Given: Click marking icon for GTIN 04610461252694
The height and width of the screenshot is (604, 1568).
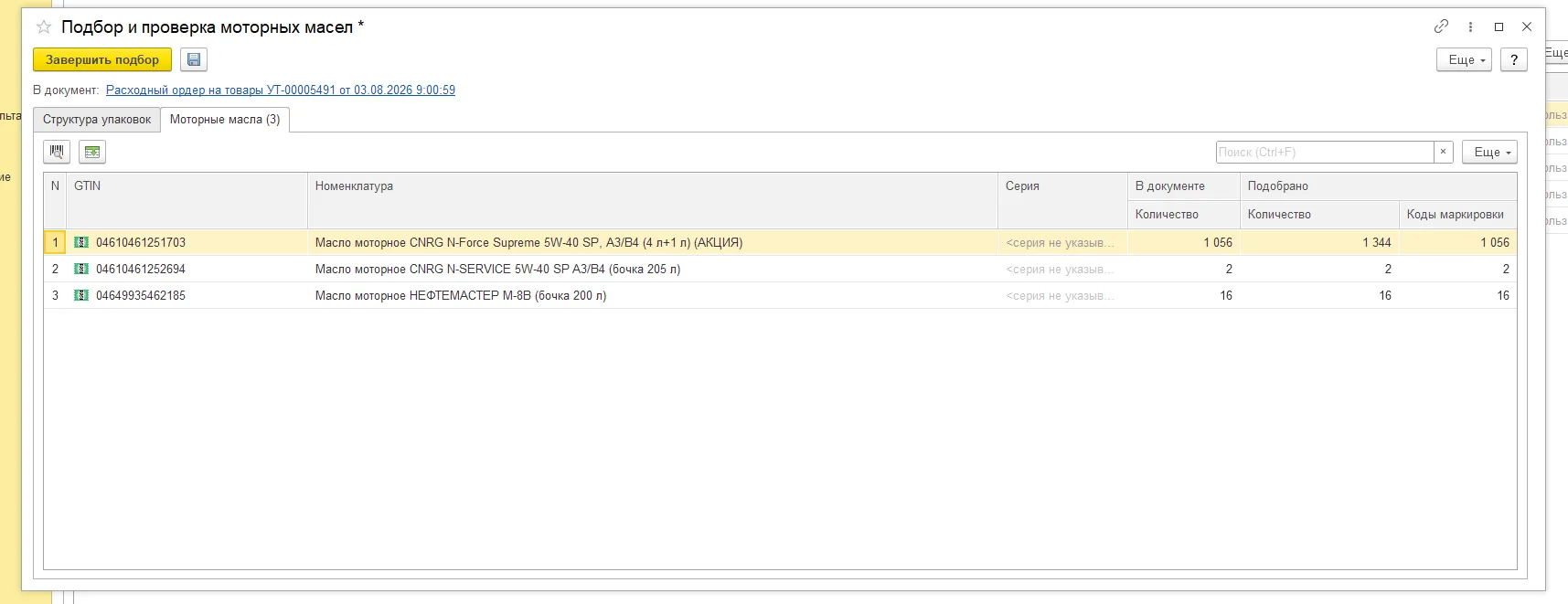Looking at the screenshot, I should (81, 269).
